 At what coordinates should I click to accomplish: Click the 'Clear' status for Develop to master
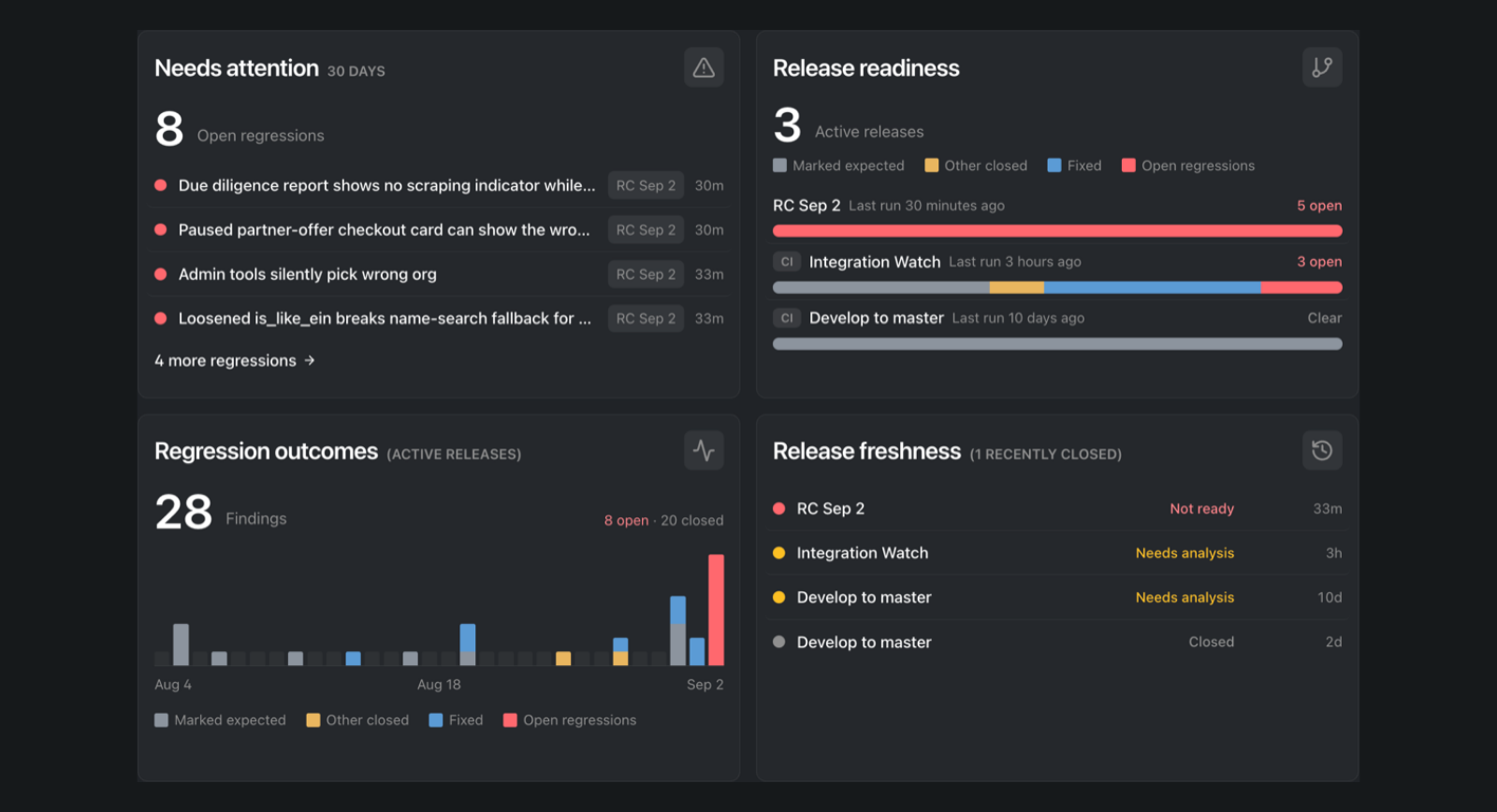coord(1325,318)
